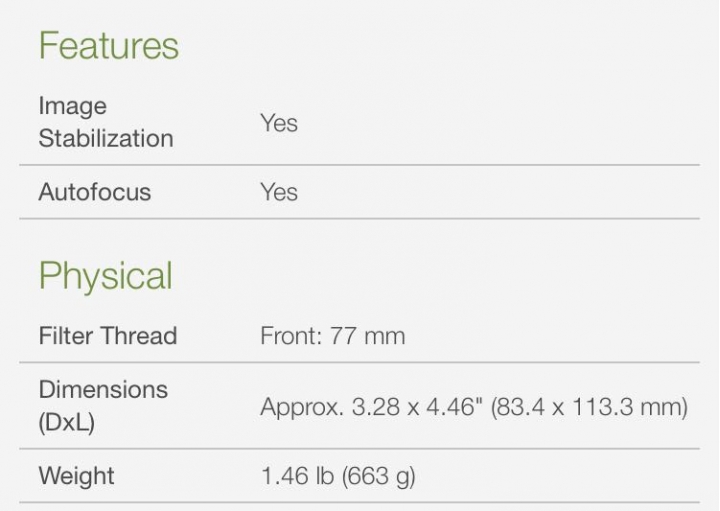Click the Dimensions (DxL) label
This screenshot has width=720, height=511.
tap(103, 406)
